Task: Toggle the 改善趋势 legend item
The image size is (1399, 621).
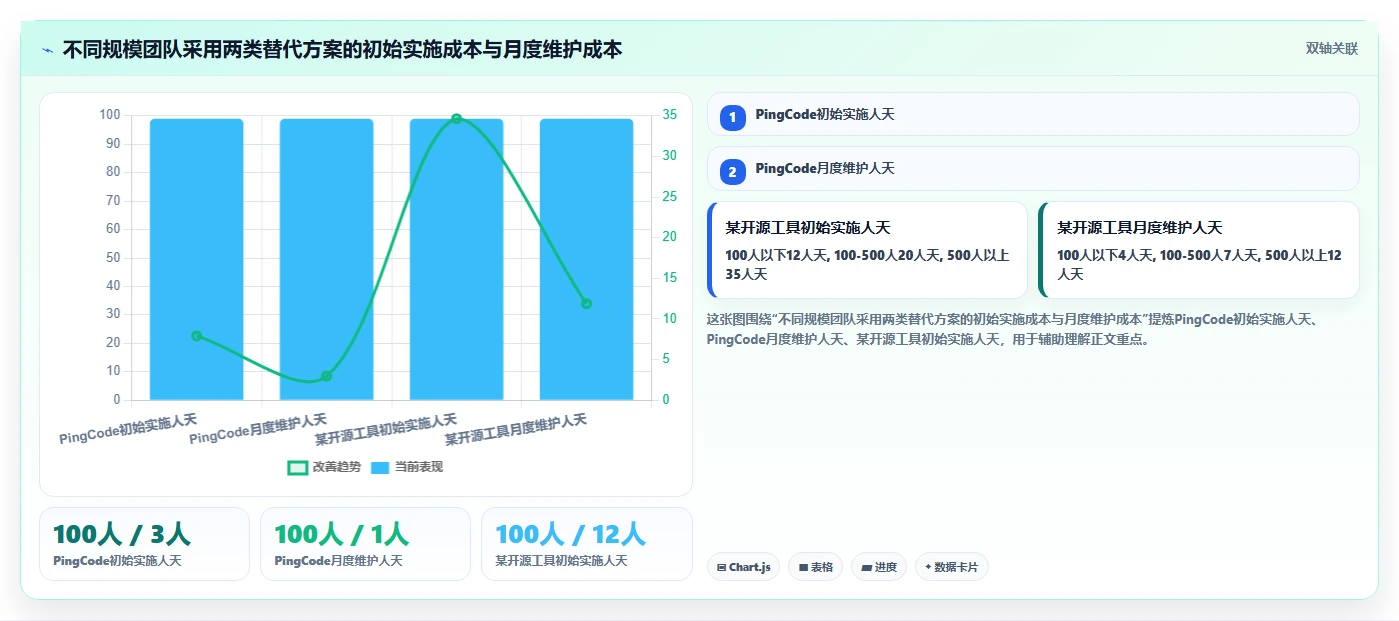Action: pyautogui.click(x=323, y=467)
